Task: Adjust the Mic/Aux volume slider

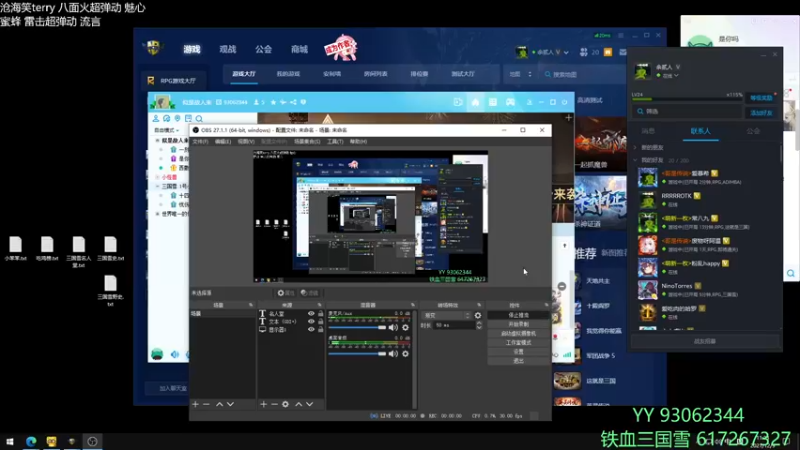Action: point(357,328)
